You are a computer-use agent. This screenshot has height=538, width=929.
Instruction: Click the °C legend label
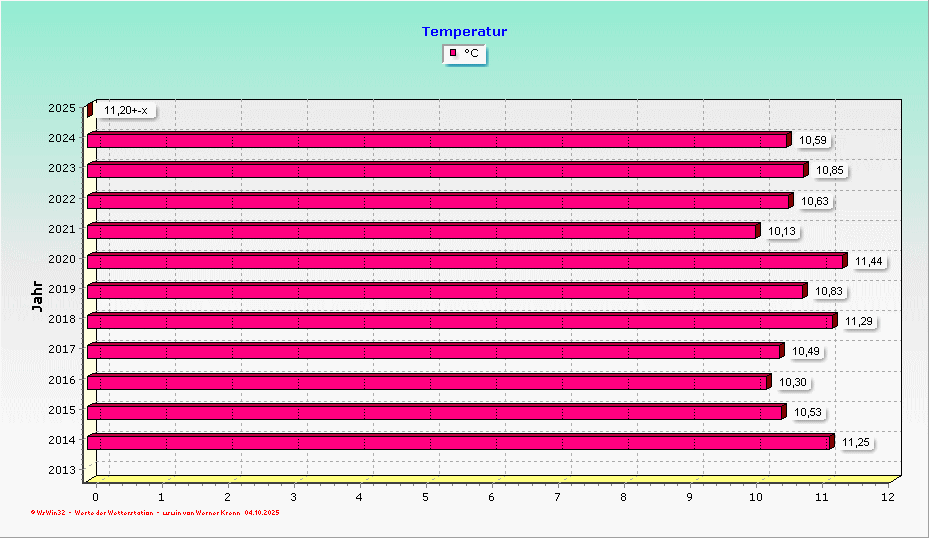[471, 53]
